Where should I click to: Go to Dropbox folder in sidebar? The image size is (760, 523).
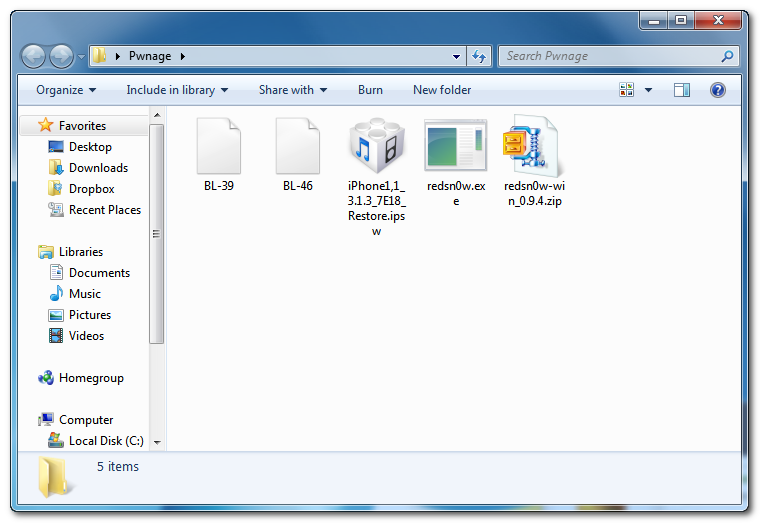[x=91, y=189]
